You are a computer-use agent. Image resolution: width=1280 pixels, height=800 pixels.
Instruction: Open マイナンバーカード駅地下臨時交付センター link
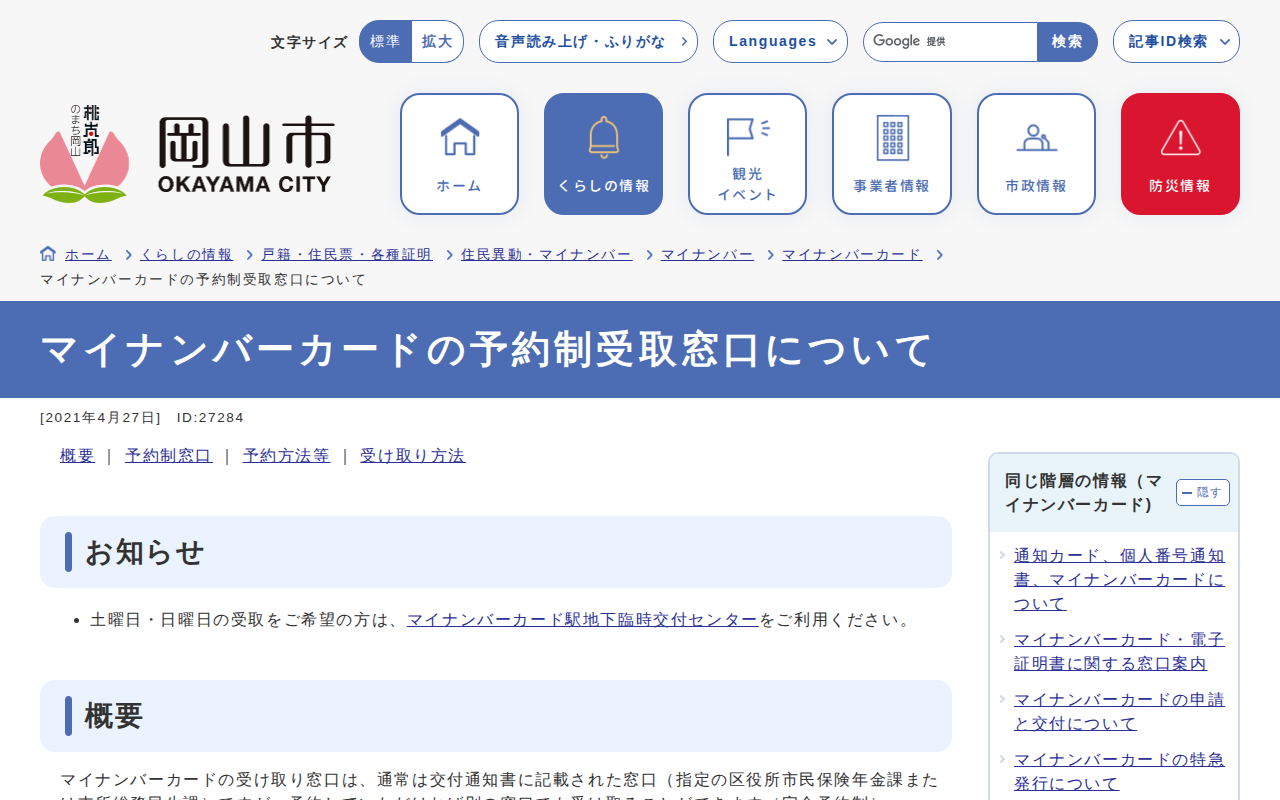click(582, 620)
